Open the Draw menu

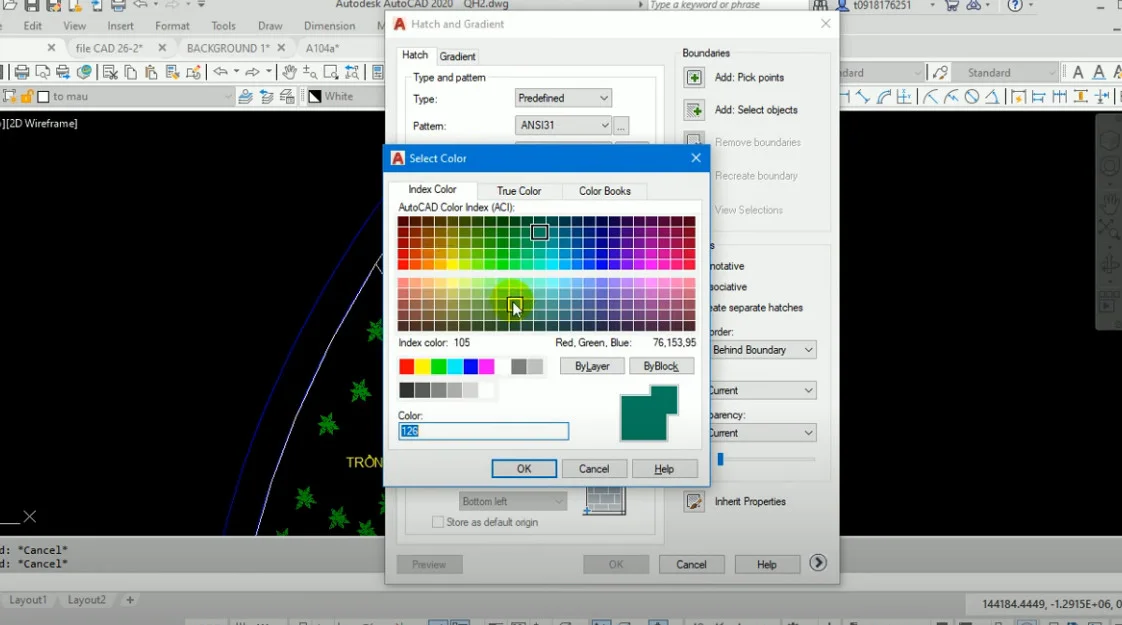pos(270,26)
